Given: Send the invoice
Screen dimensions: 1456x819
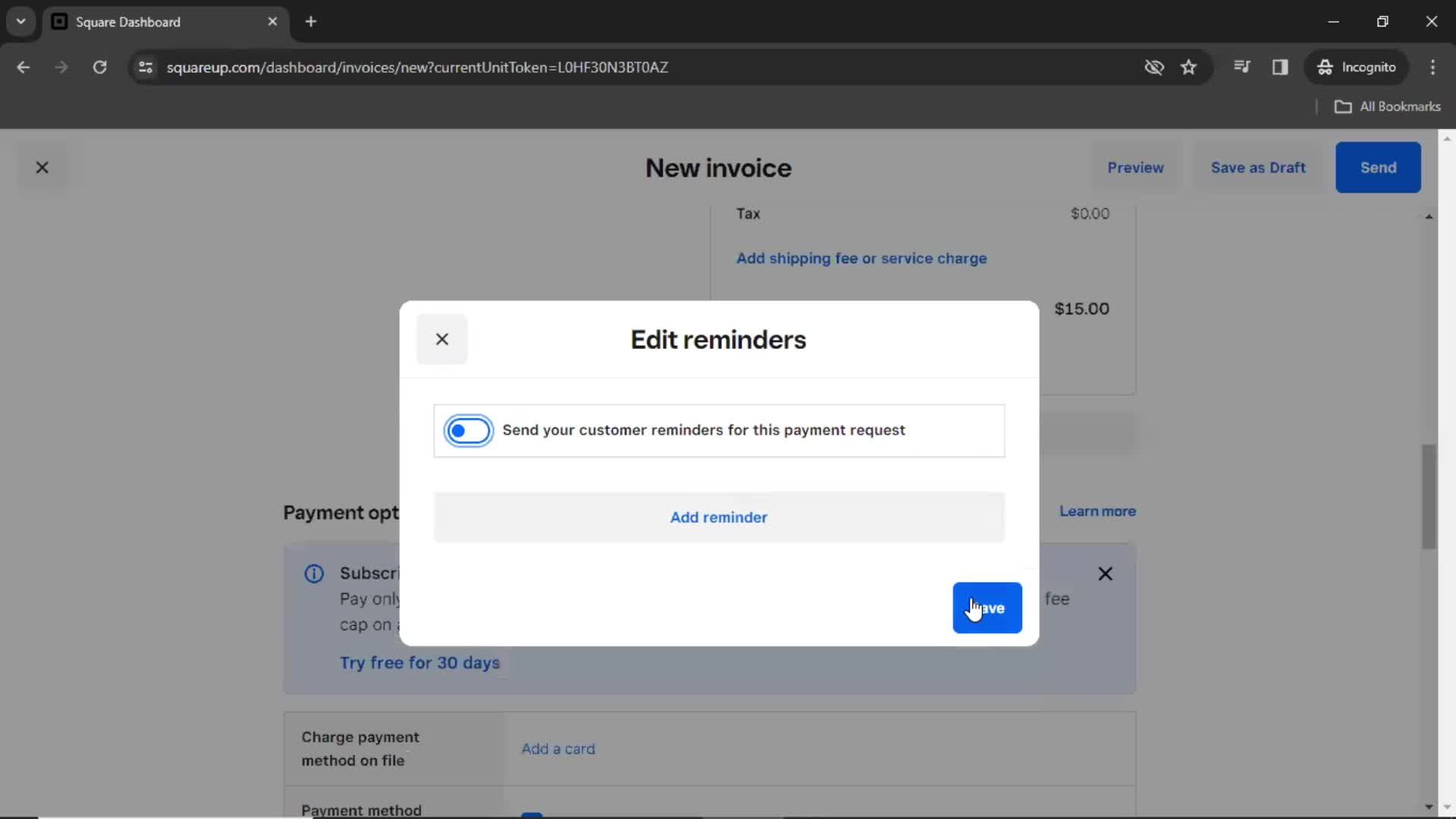Looking at the screenshot, I should (1378, 168).
